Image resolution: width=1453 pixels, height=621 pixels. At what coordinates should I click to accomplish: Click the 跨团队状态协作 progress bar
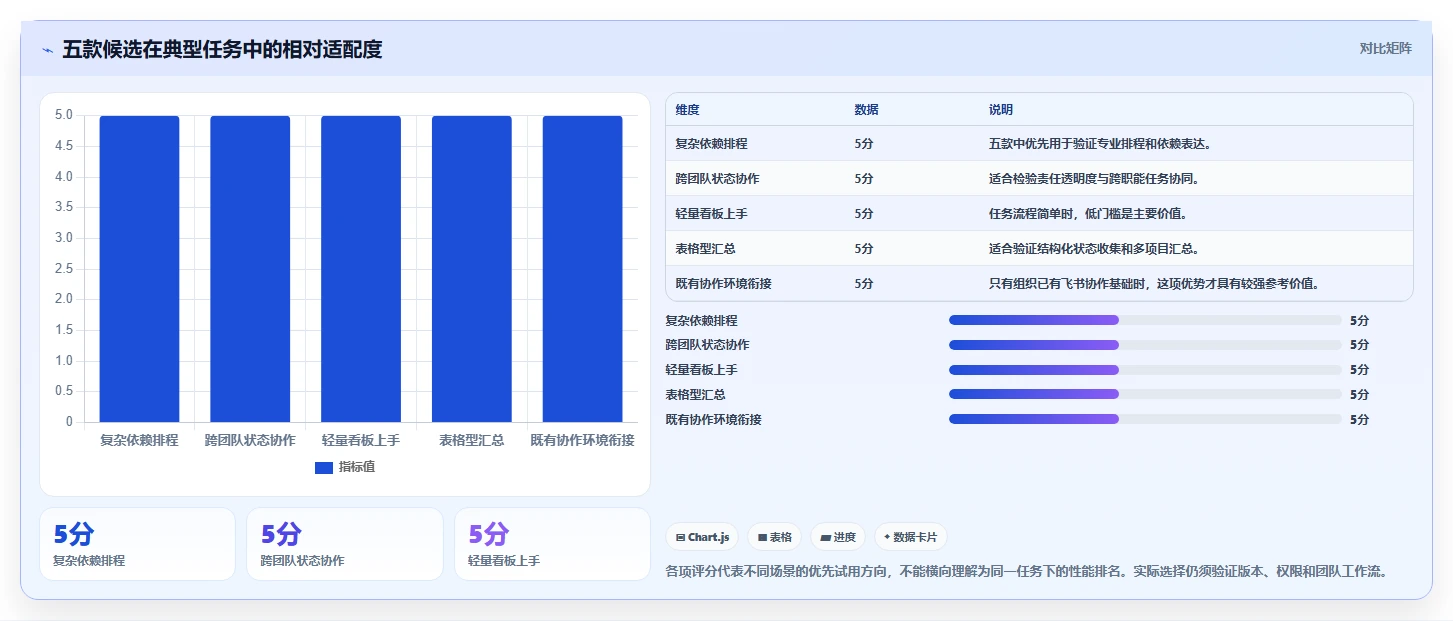(1145, 345)
